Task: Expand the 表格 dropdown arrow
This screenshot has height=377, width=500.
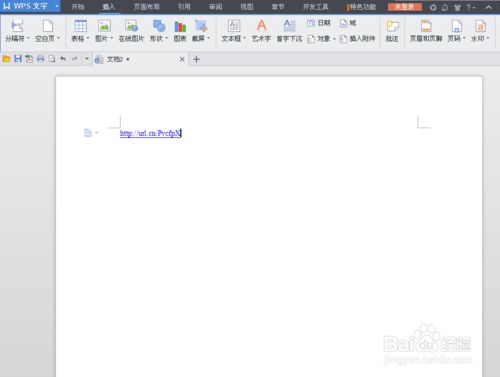Action: (88, 38)
